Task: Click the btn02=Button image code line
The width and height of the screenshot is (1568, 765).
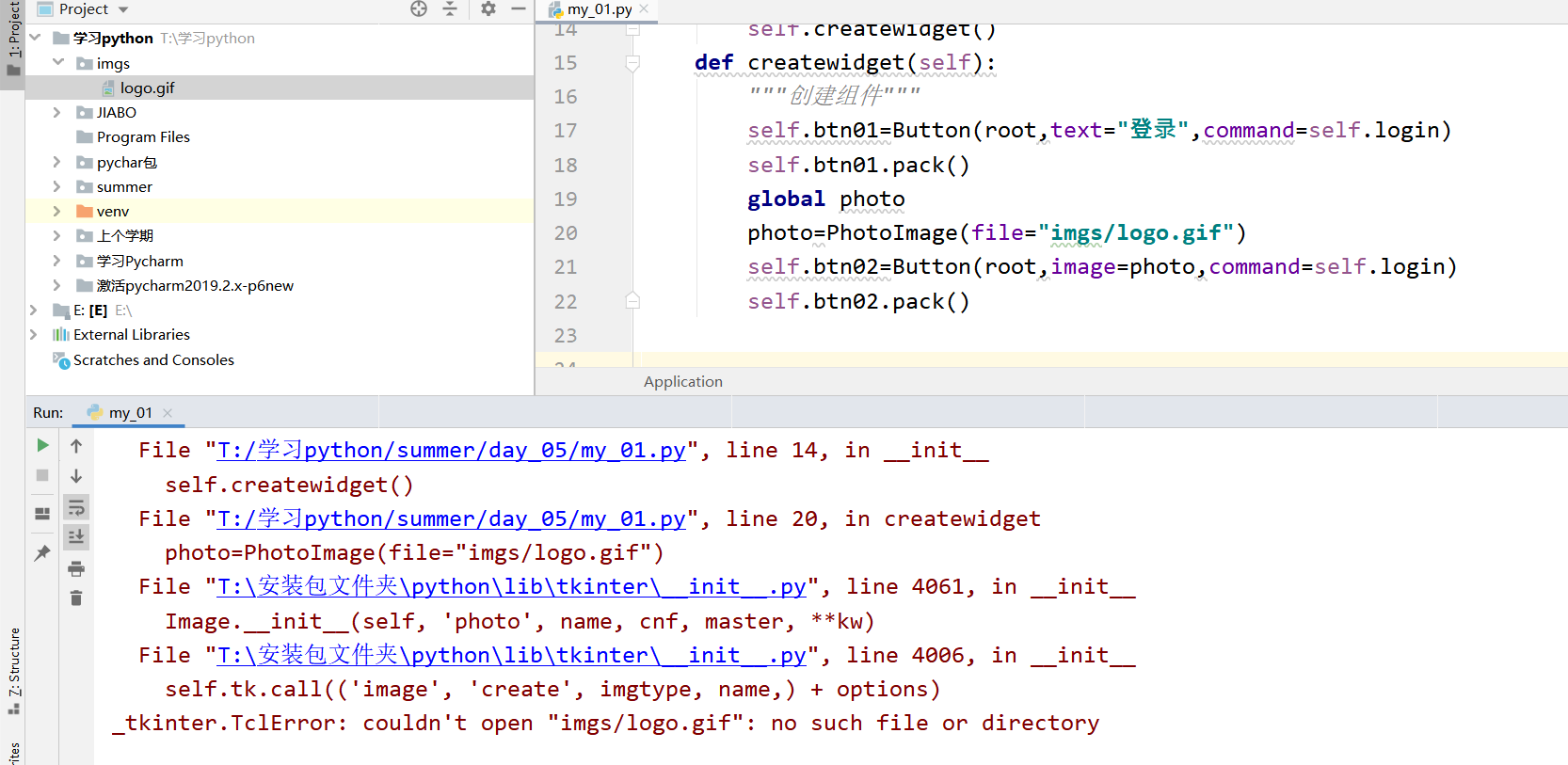Action: pyautogui.click(x=1102, y=266)
